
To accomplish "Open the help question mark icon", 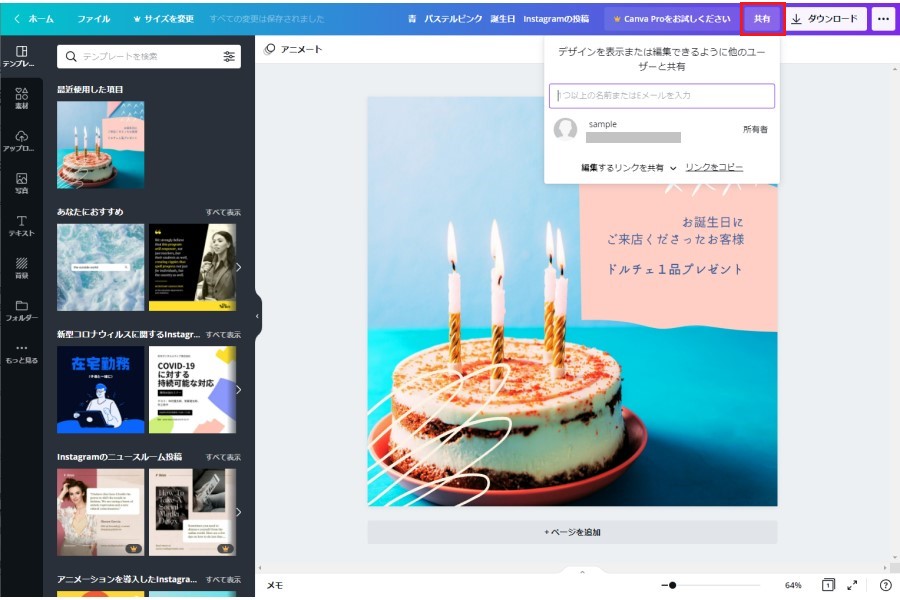I will tap(885, 585).
